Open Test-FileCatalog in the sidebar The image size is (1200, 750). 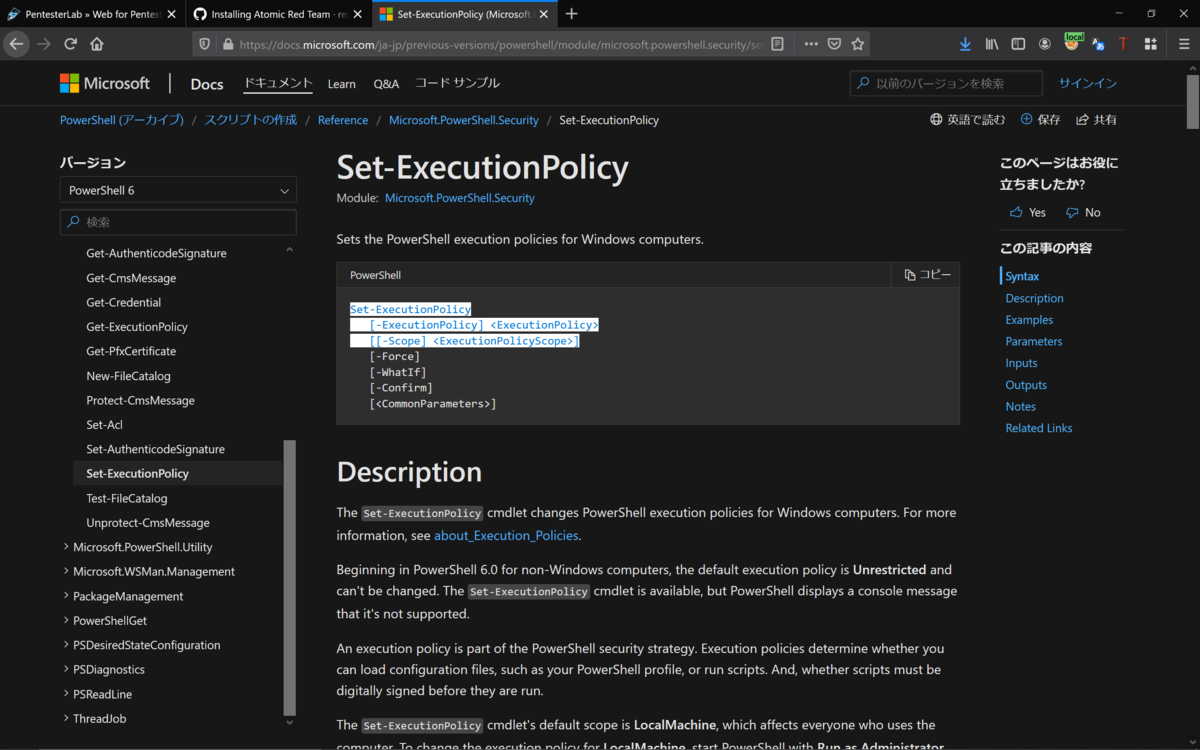pos(127,498)
